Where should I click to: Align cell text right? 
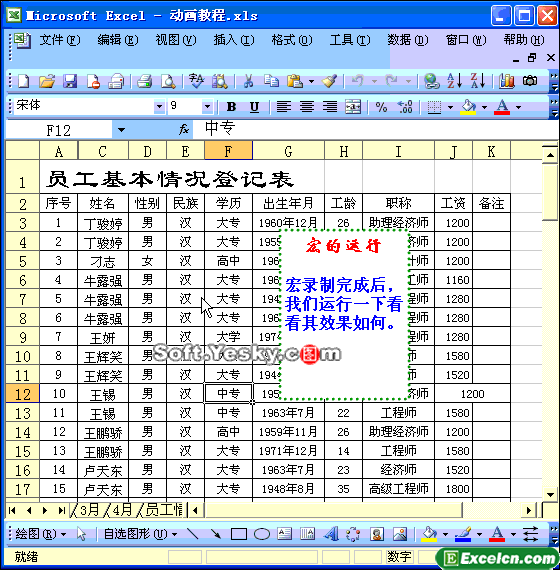point(330,107)
